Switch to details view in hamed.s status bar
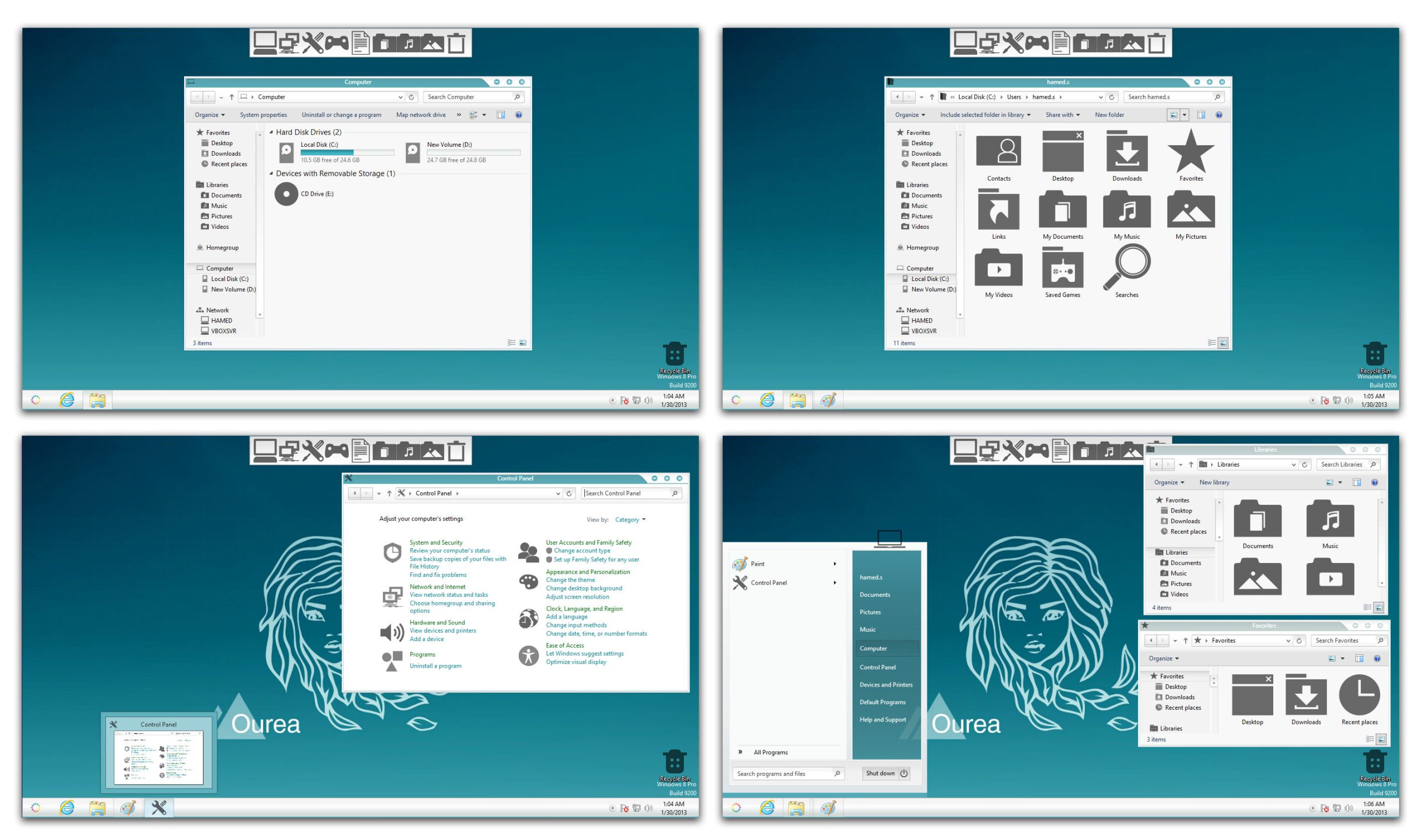 coord(1211,343)
